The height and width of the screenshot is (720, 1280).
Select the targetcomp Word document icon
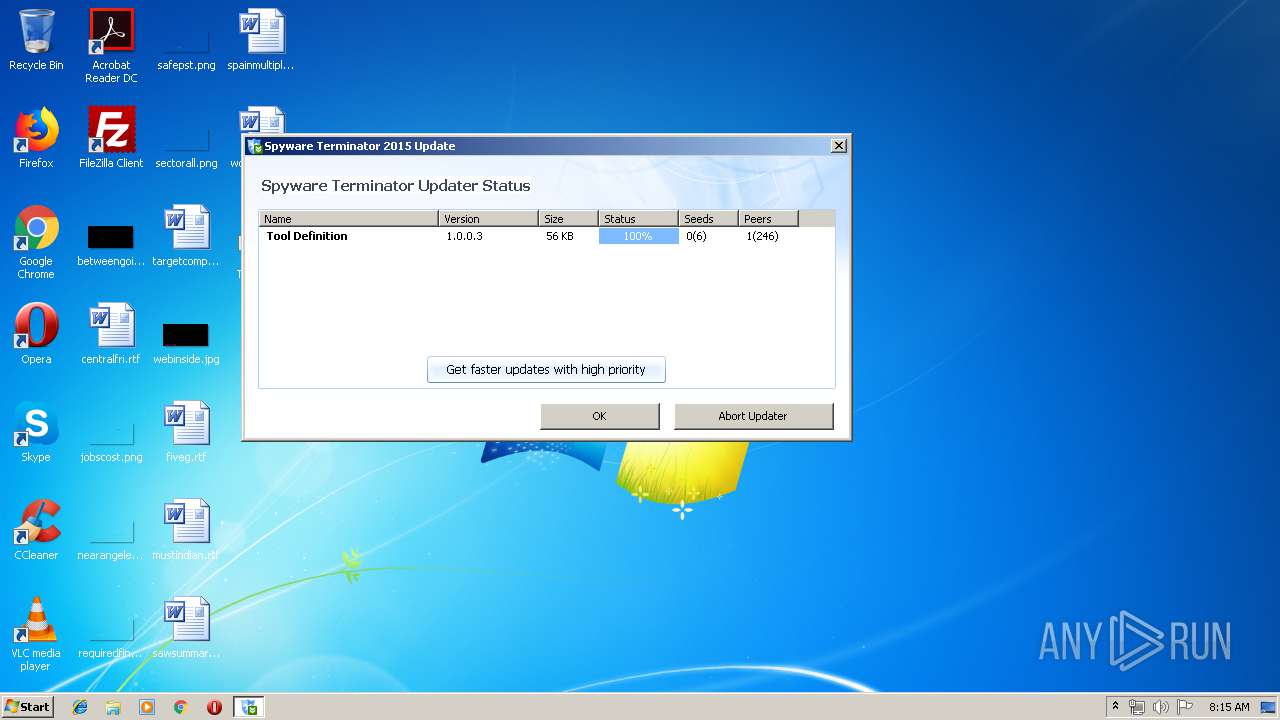click(x=186, y=236)
